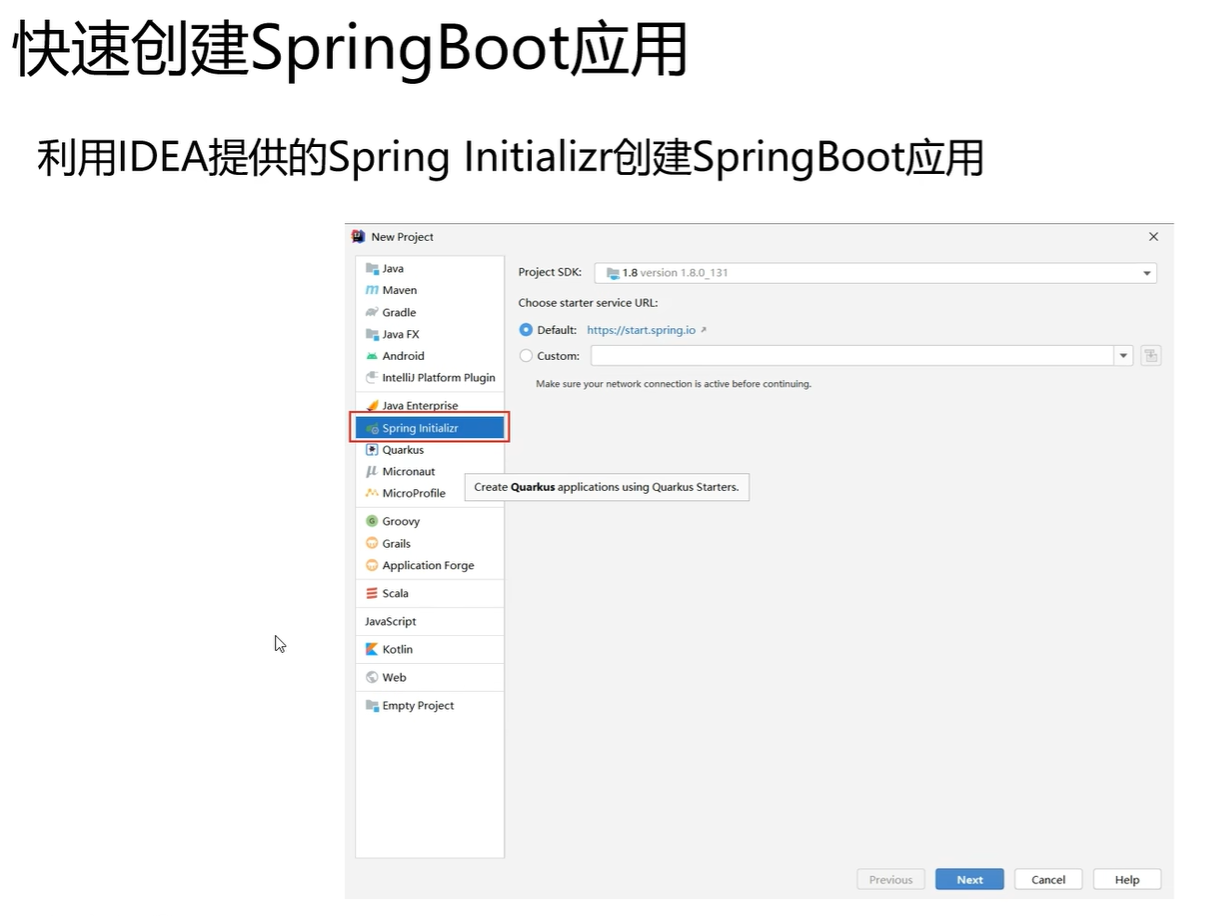Viewport: 1224px width, 916px height.
Task: Click the Groovy green circle icon
Action: tap(372, 521)
